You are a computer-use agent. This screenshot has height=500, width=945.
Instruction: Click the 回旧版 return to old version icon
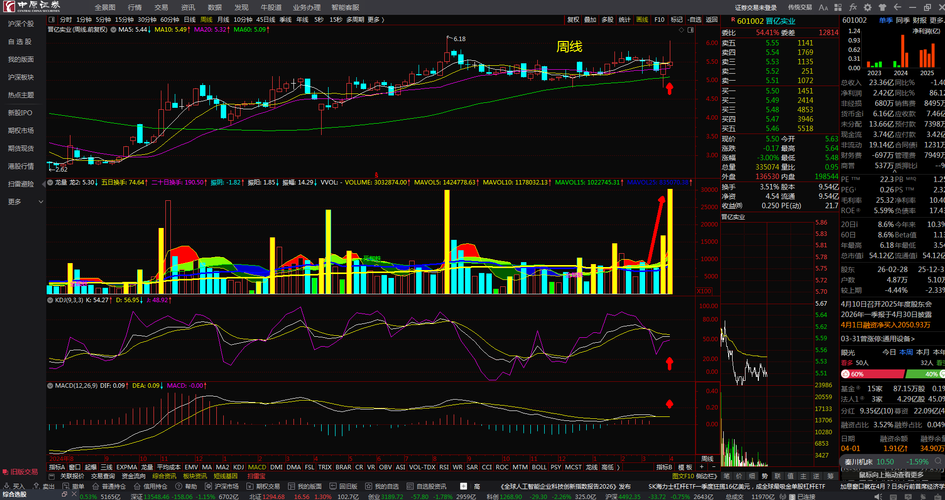[x=332, y=485]
